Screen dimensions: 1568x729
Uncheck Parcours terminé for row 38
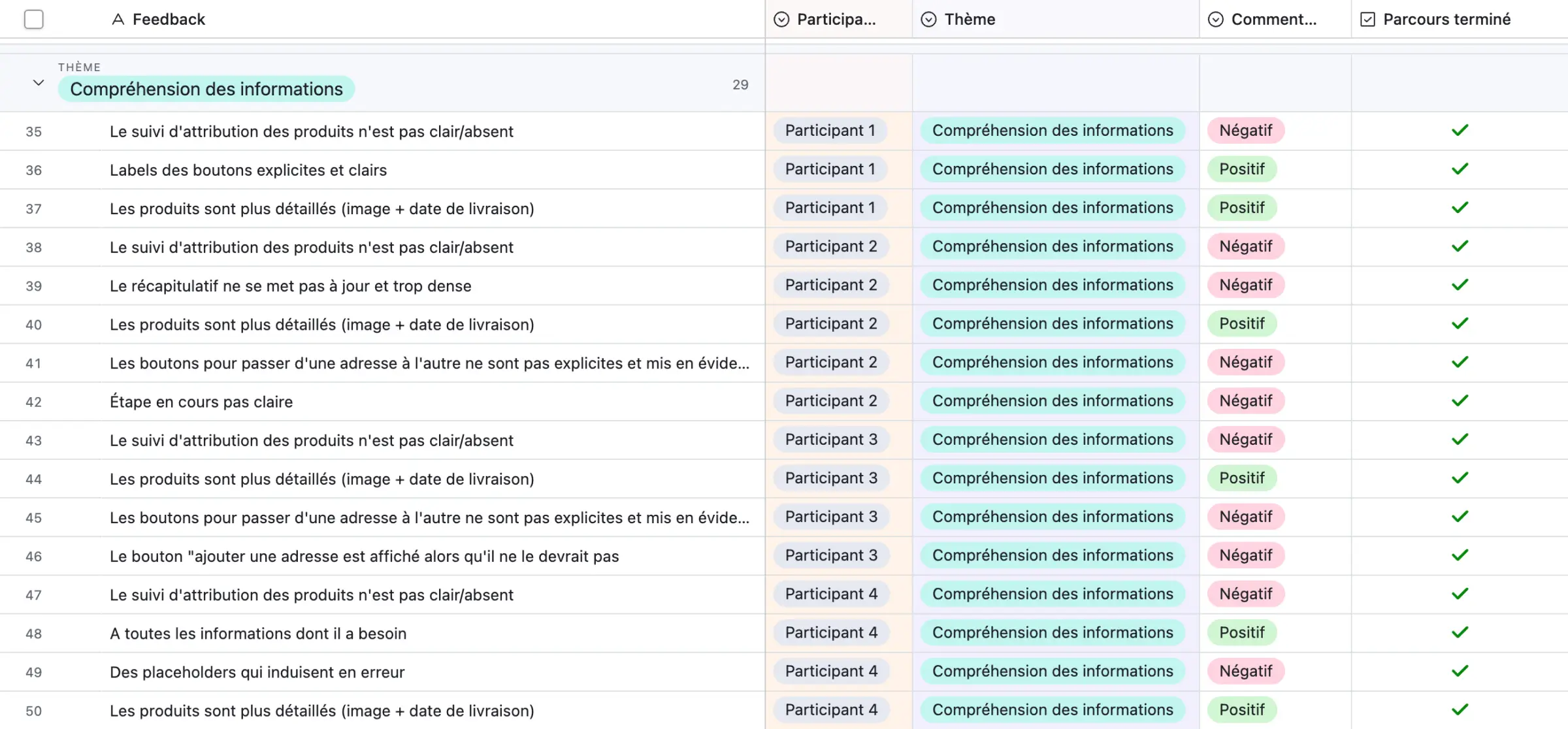coord(1460,246)
